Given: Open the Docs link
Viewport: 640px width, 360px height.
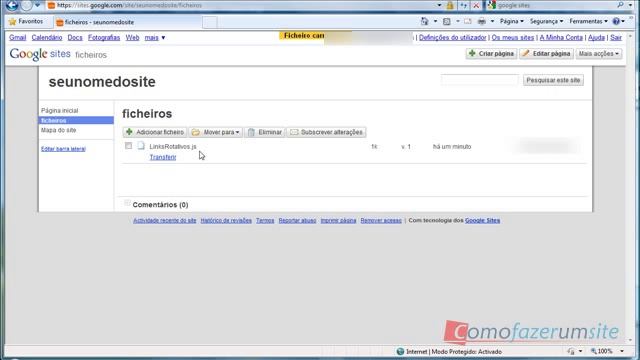Looking at the screenshot, I should coord(75,38).
